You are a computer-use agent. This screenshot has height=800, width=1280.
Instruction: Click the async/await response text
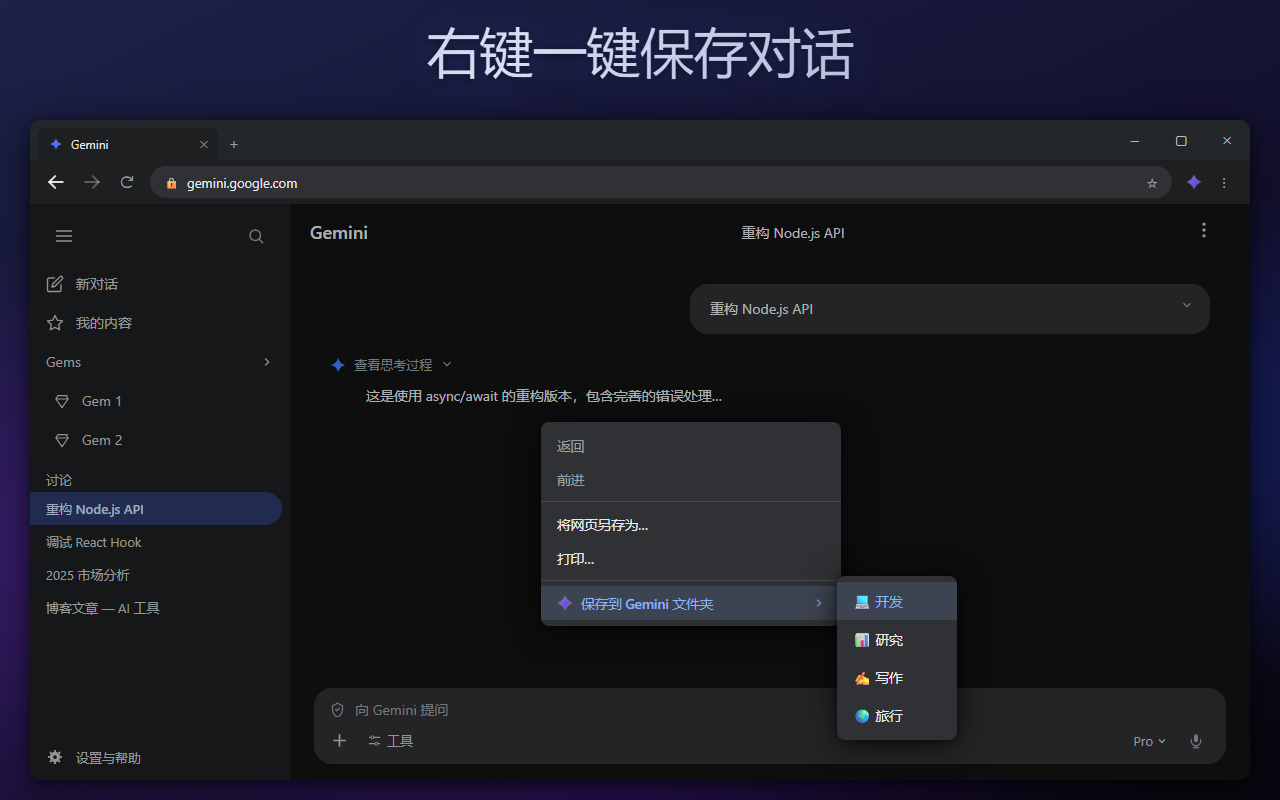pyautogui.click(x=544, y=396)
